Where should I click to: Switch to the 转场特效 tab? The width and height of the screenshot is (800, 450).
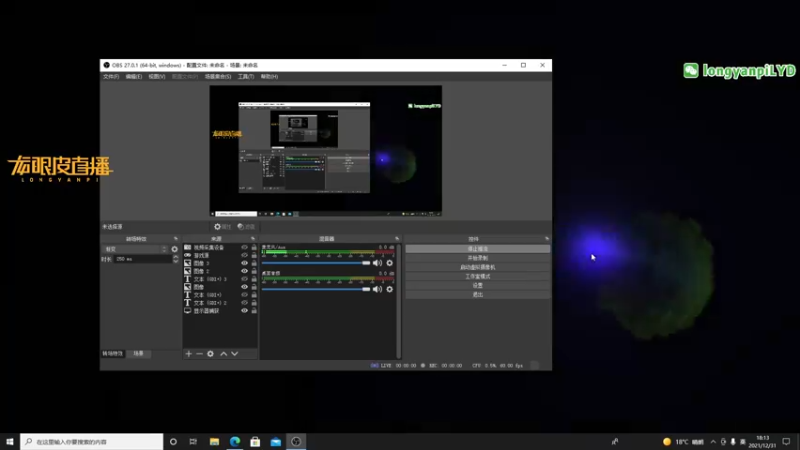[112, 354]
